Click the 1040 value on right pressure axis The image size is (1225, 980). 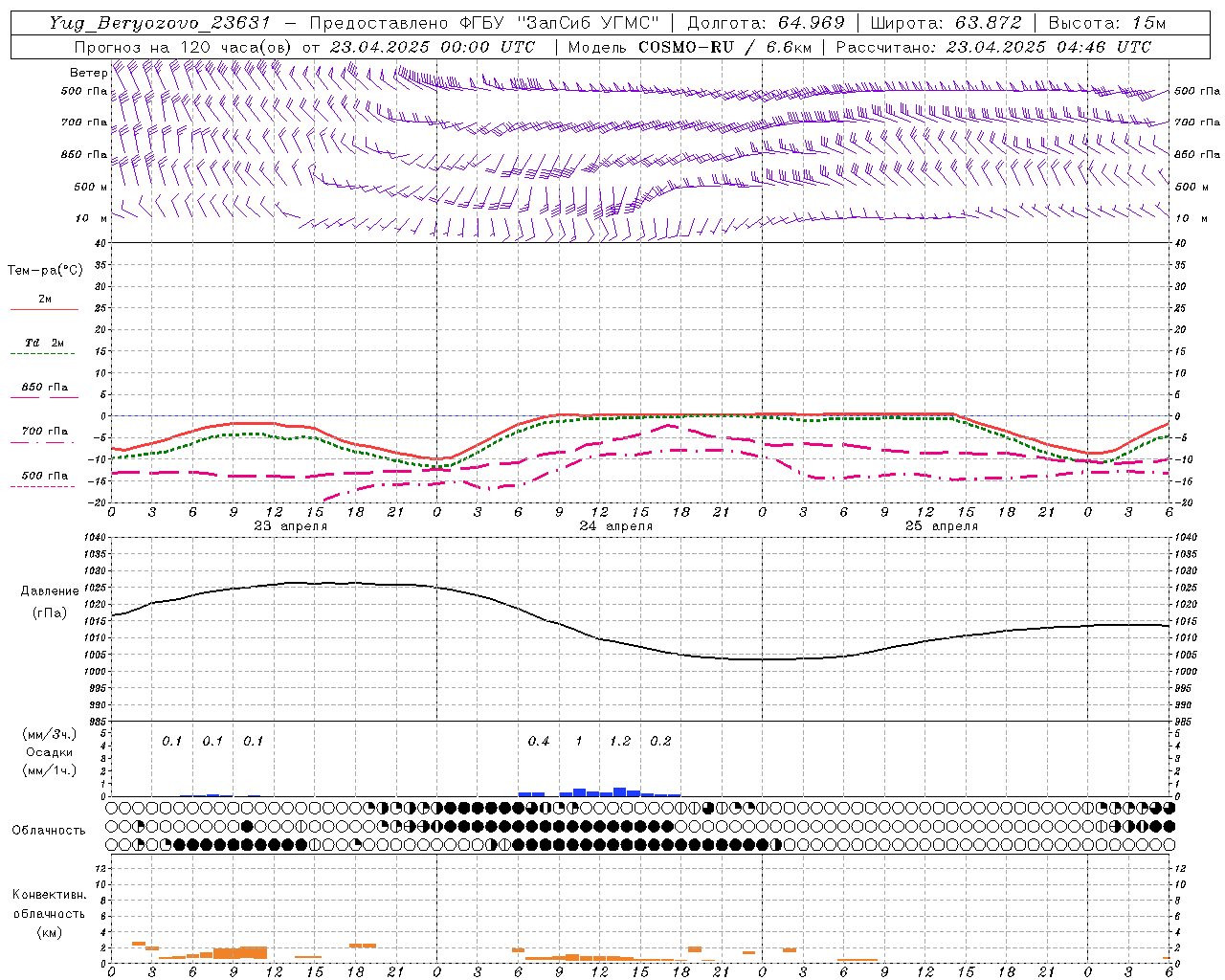point(1186,538)
